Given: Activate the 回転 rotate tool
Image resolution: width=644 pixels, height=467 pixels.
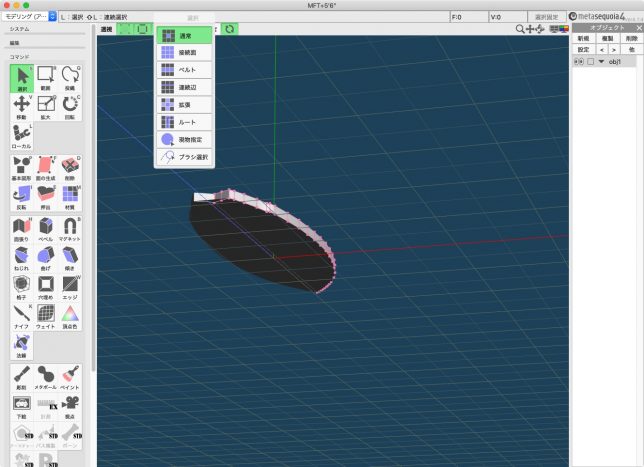Looking at the screenshot, I should click(x=70, y=107).
